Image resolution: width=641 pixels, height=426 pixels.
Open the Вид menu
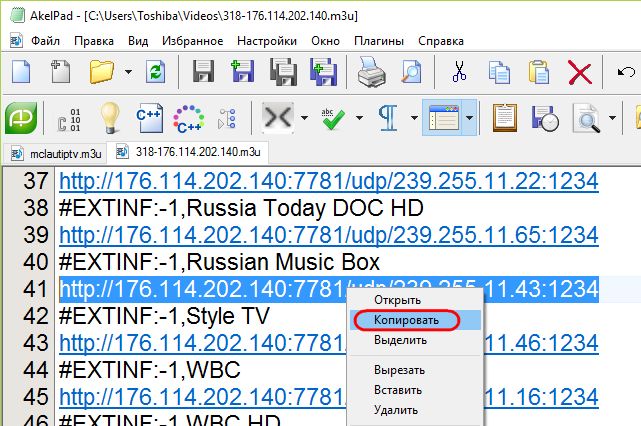click(x=138, y=41)
